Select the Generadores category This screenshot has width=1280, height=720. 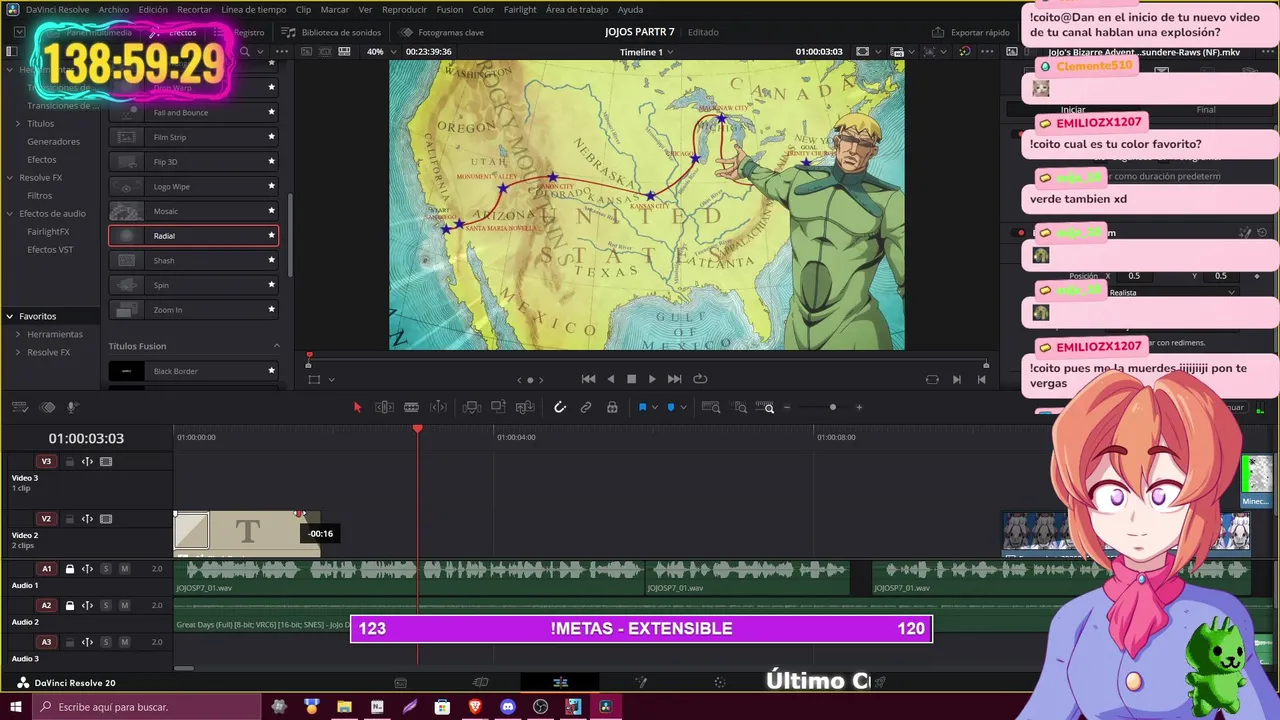tap(53, 141)
